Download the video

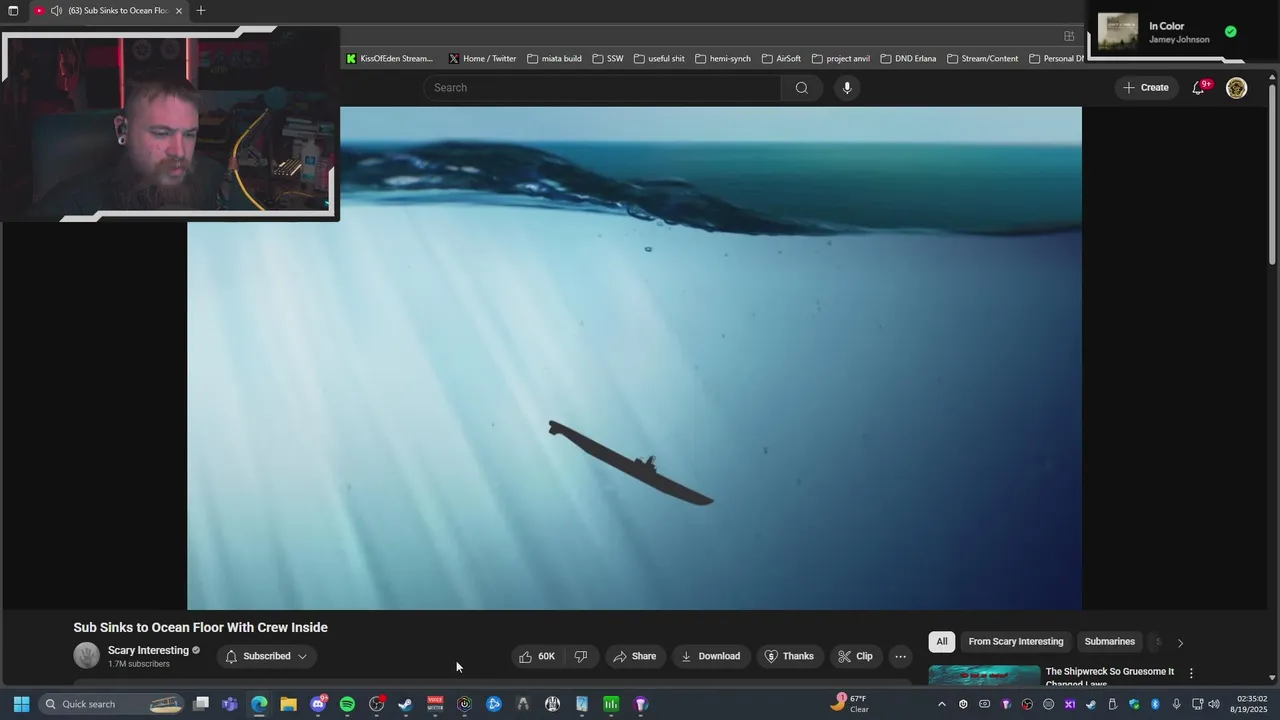[710, 656]
